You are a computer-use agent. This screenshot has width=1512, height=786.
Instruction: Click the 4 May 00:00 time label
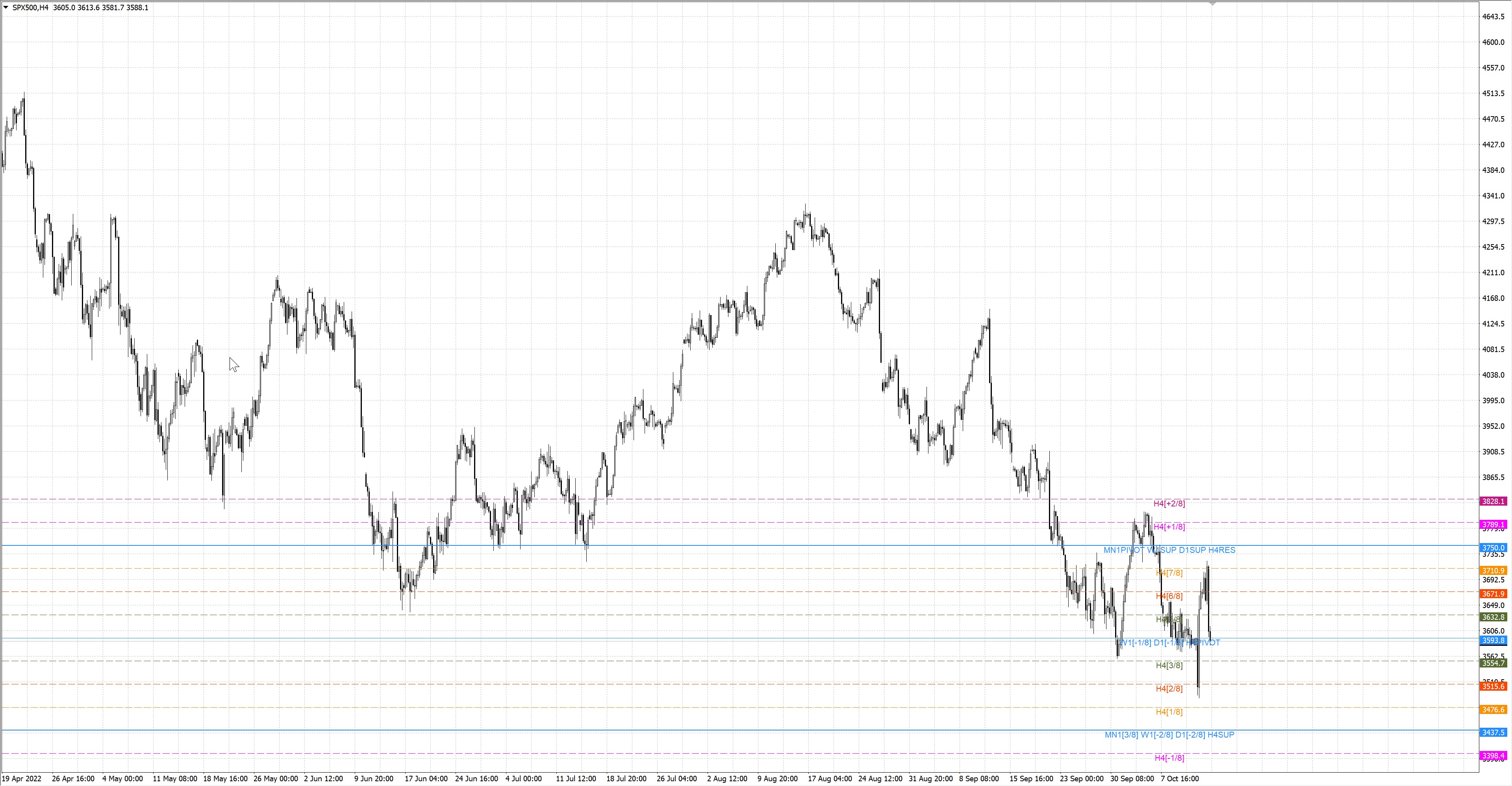pyautogui.click(x=123, y=779)
